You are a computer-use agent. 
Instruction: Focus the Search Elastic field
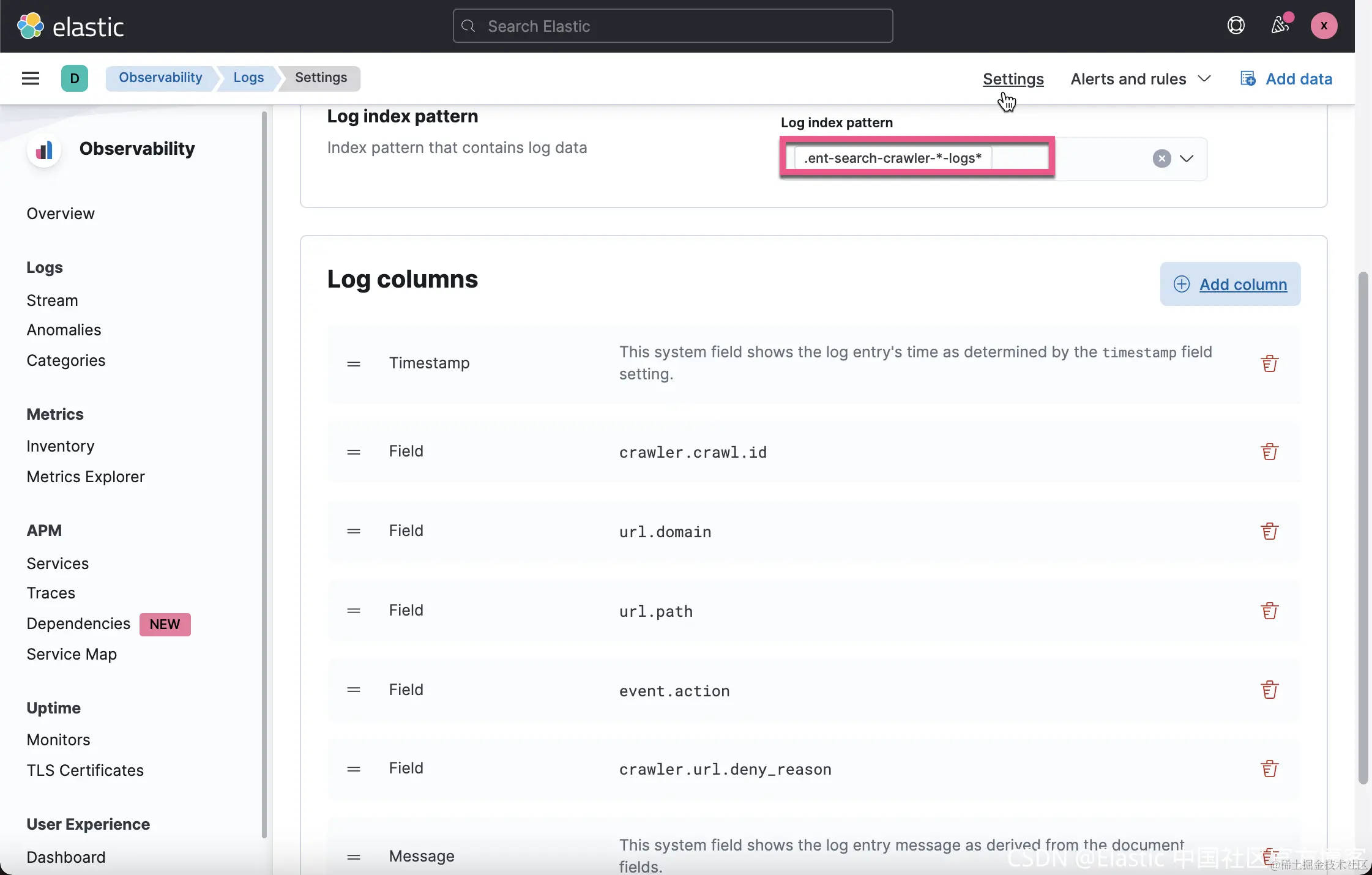673,26
